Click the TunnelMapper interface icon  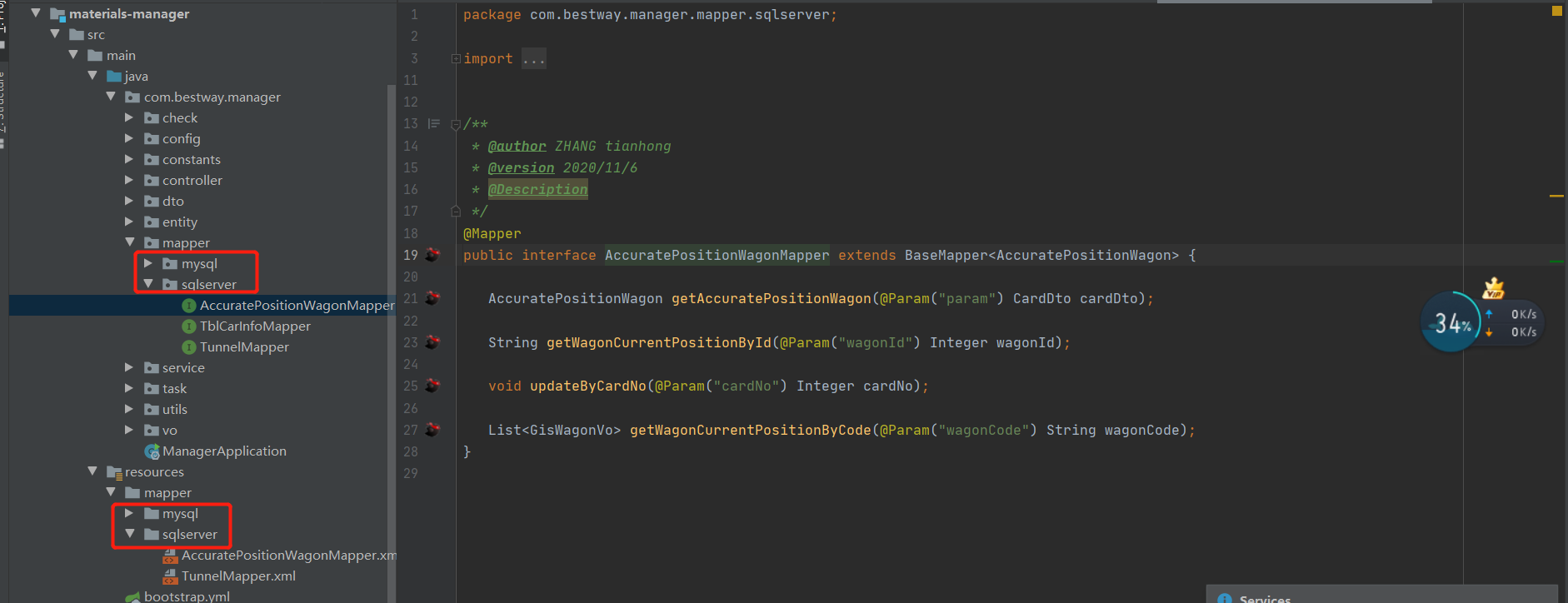[x=189, y=347]
